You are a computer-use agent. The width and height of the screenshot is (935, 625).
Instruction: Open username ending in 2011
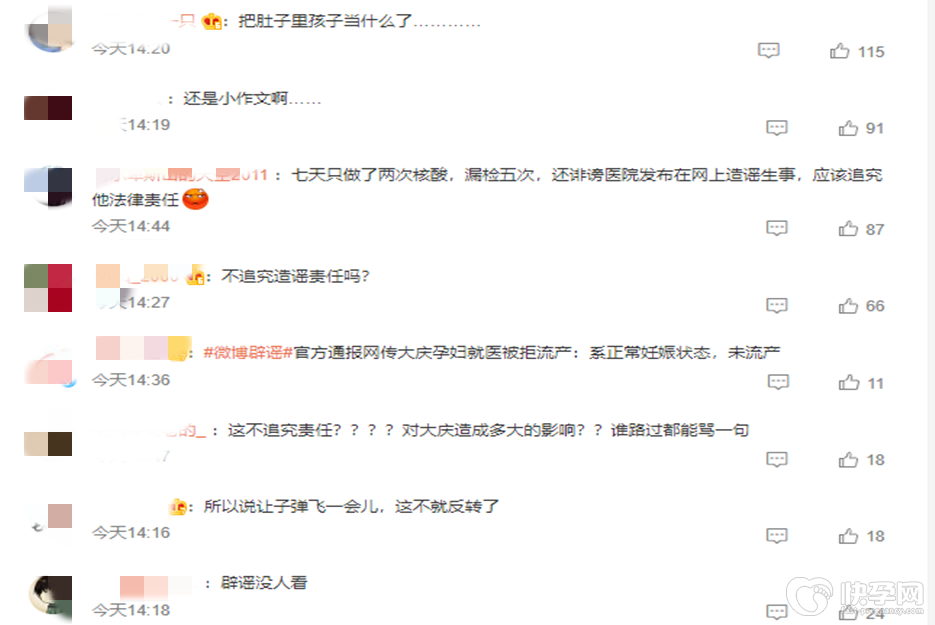[181, 175]
